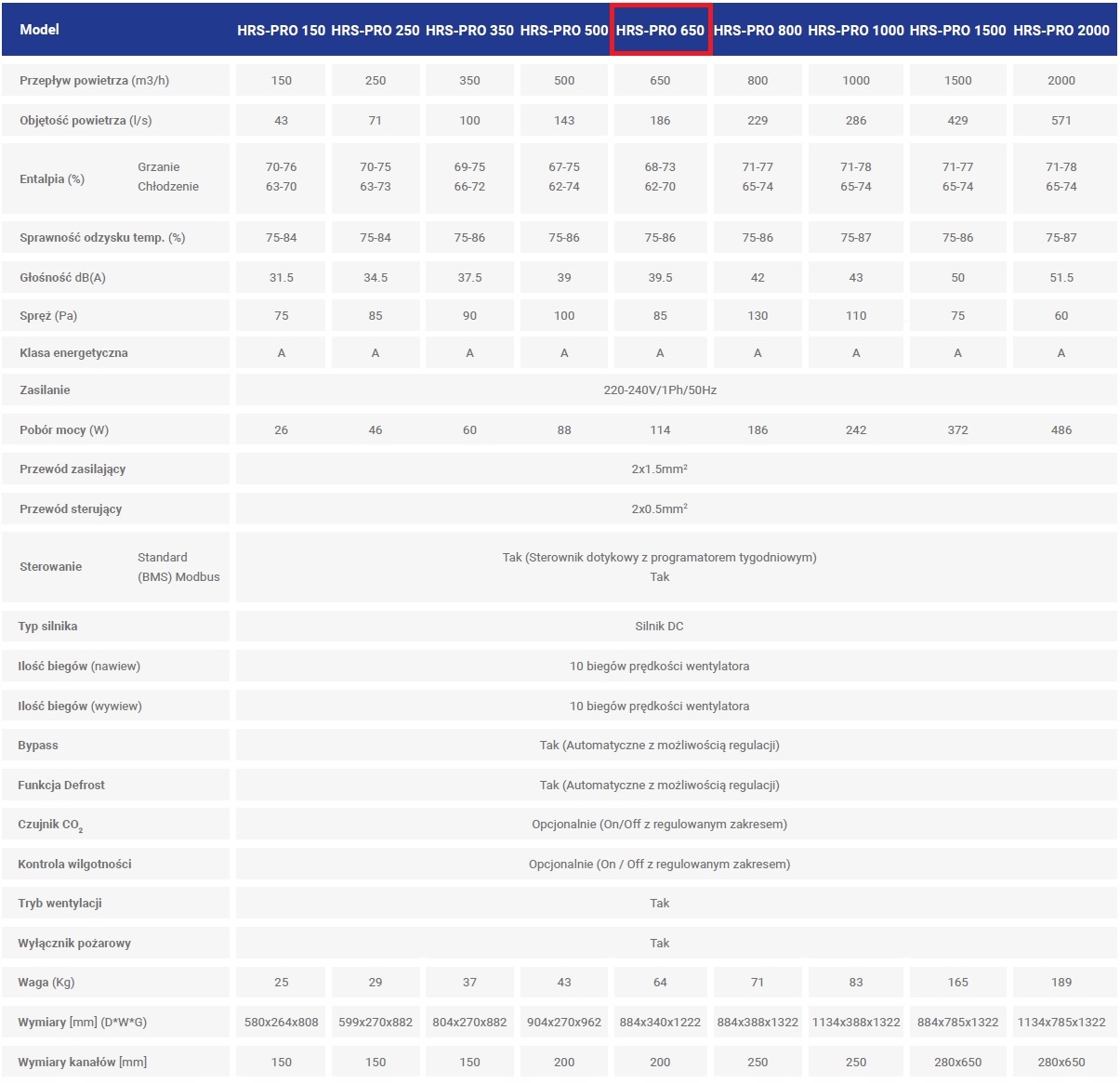Select the HRS-PRO 500 column header
The height and width of the screenshot is (1083, 1120).
point(564,30)
